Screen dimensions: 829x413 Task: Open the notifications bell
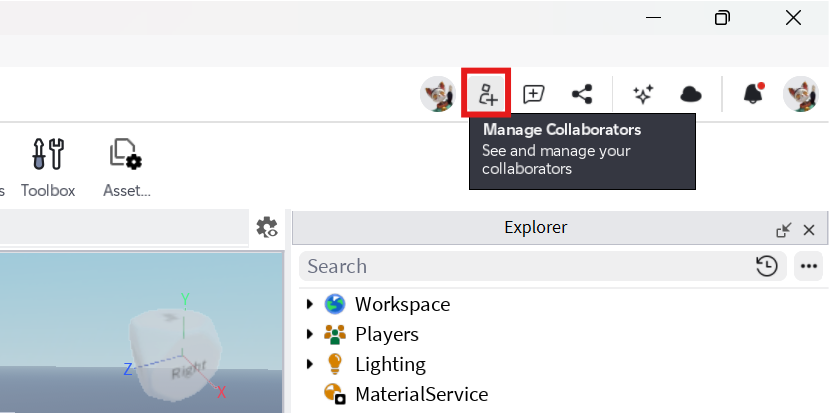[752, 94]
